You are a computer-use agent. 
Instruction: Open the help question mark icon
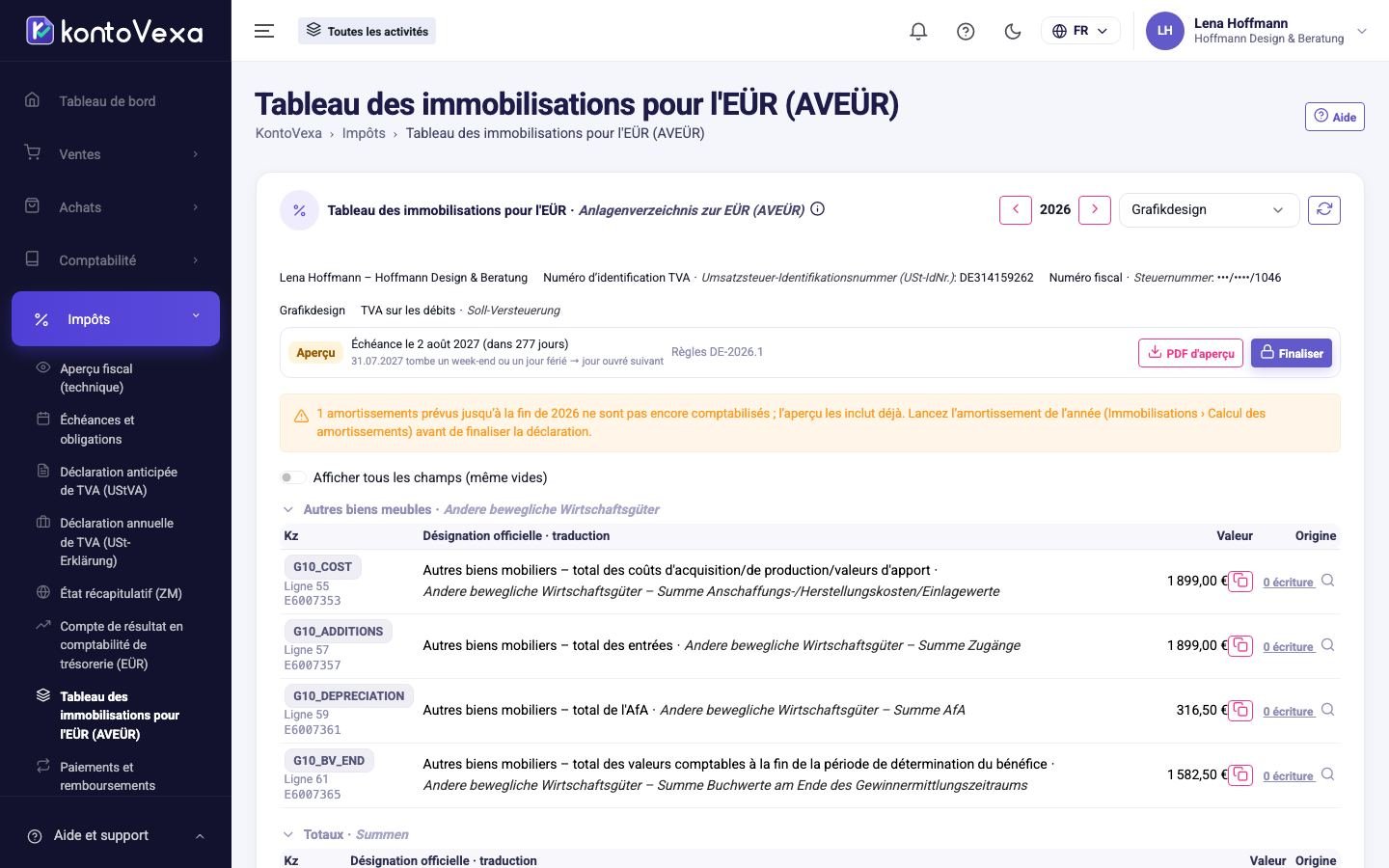966,31
